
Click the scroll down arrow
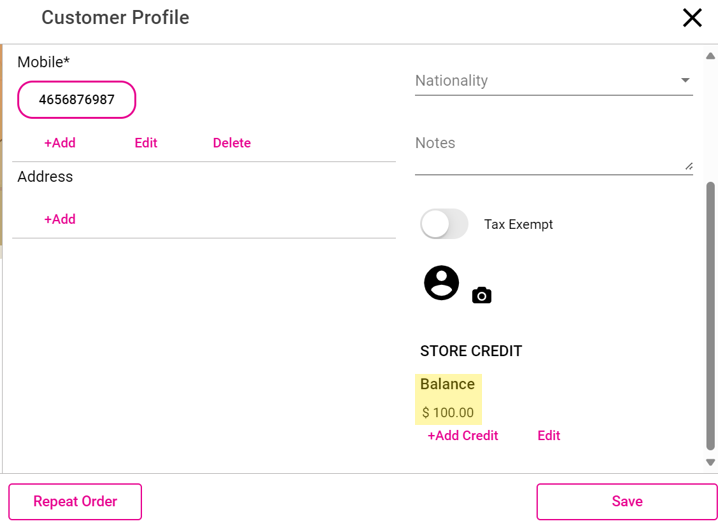click(x=711, y=462)
